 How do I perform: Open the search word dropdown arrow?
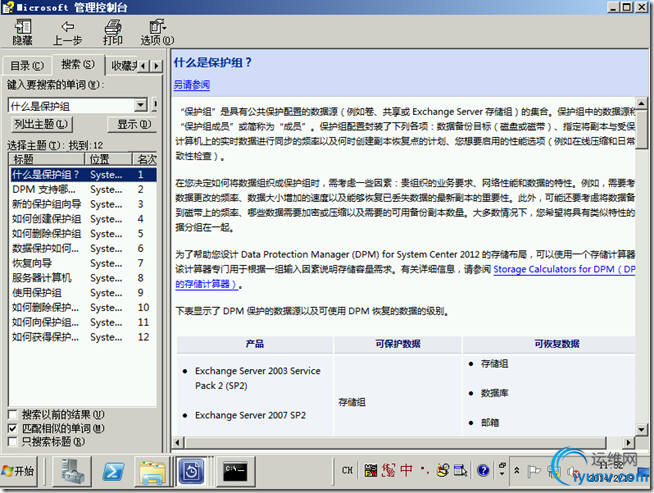(x=141, y=105)
